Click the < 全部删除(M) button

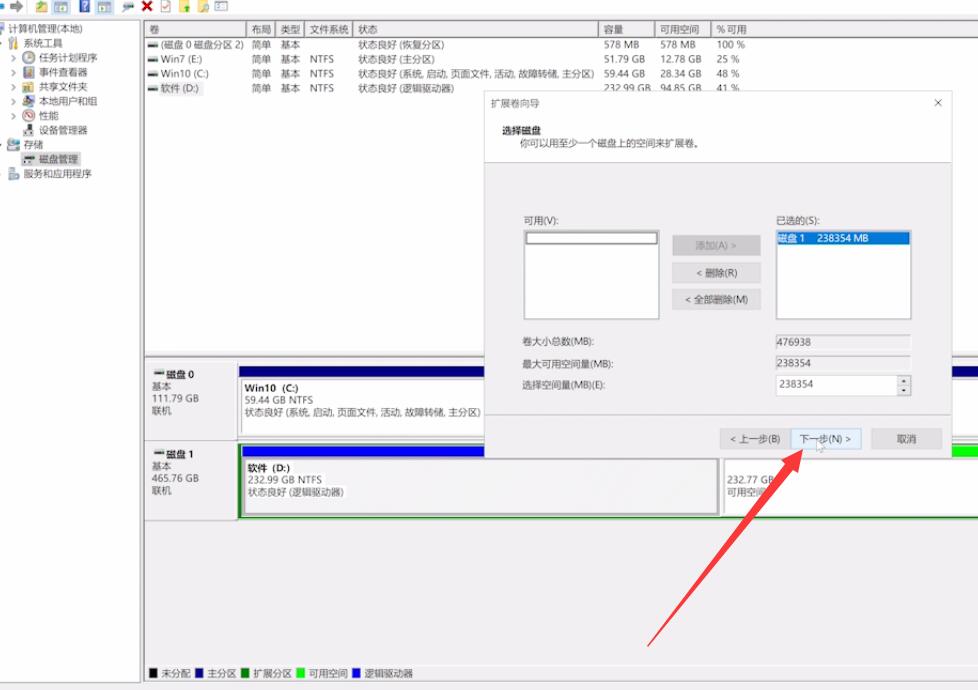[x=716, y=299]
